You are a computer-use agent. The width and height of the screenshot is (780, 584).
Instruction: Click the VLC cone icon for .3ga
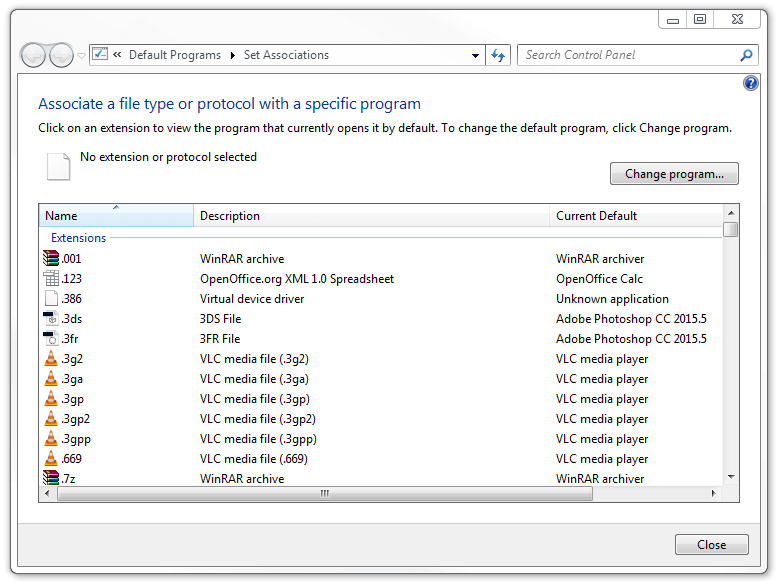tap(51, 379)
